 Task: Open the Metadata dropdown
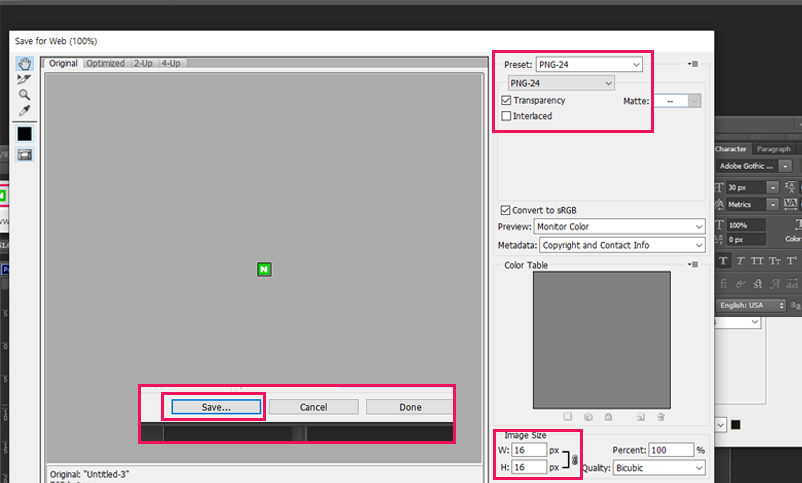coord(622,245)
